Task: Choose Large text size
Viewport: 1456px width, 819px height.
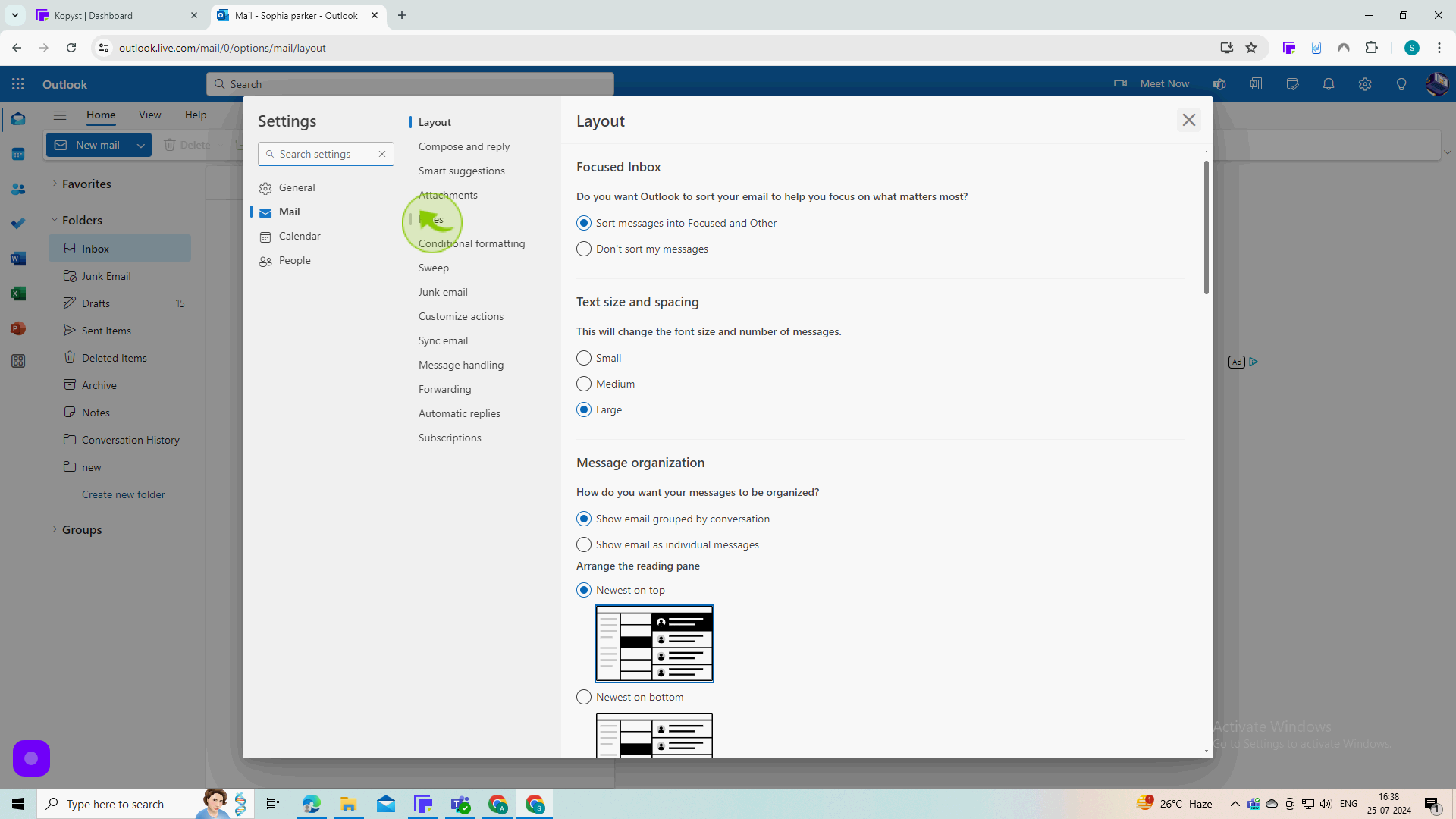Action: 584,409
